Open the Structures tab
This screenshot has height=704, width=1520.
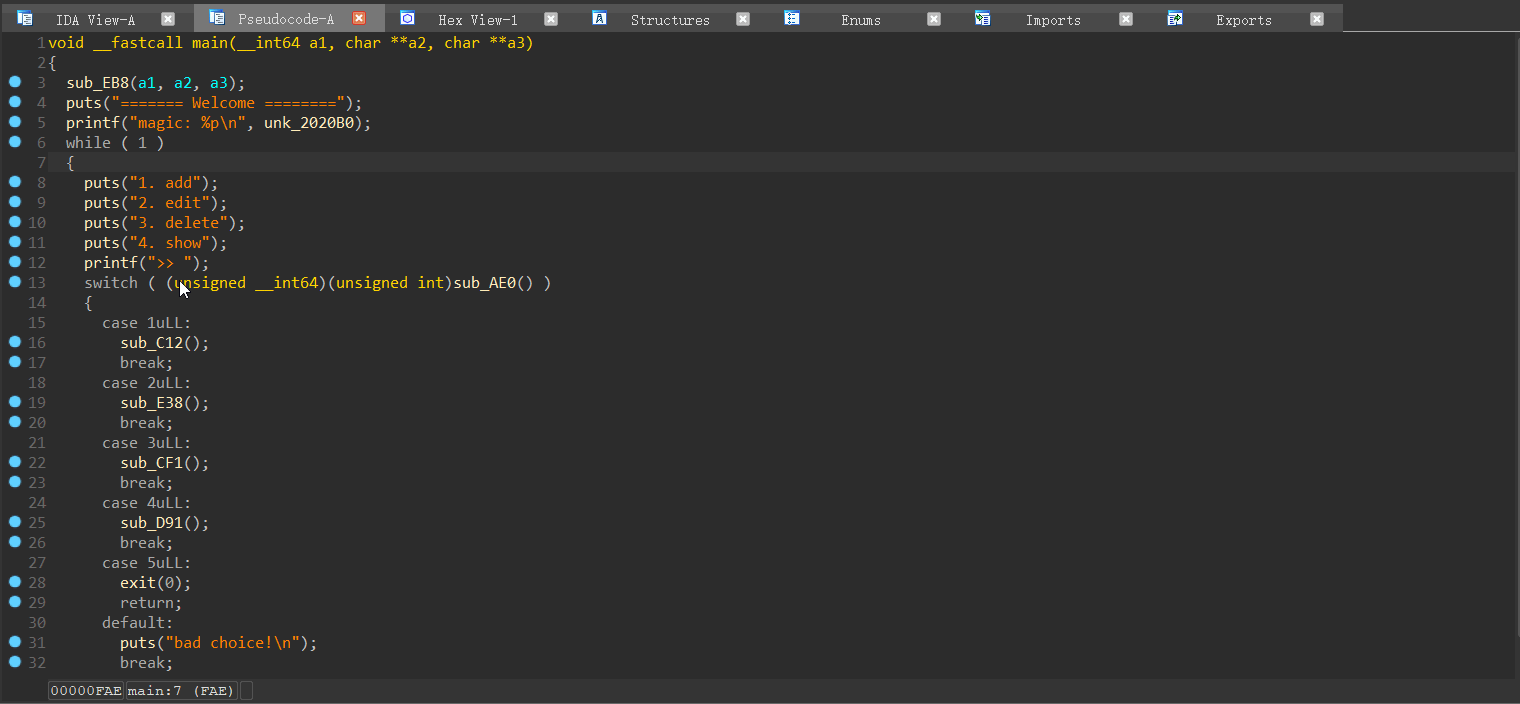click(x=670, y=19)
